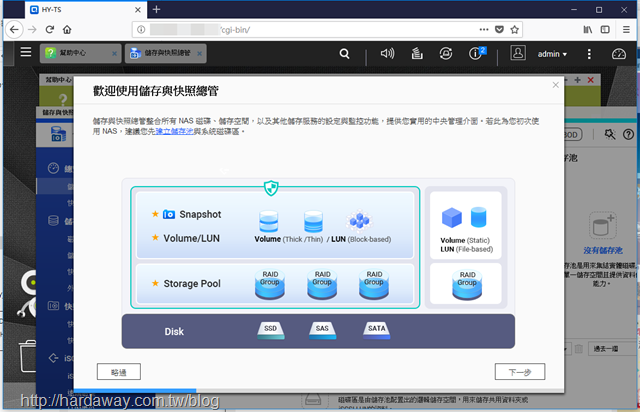Click the Disk label in diagram
Viewport: 640px width, 412px height.
click(x=174, y=332)
